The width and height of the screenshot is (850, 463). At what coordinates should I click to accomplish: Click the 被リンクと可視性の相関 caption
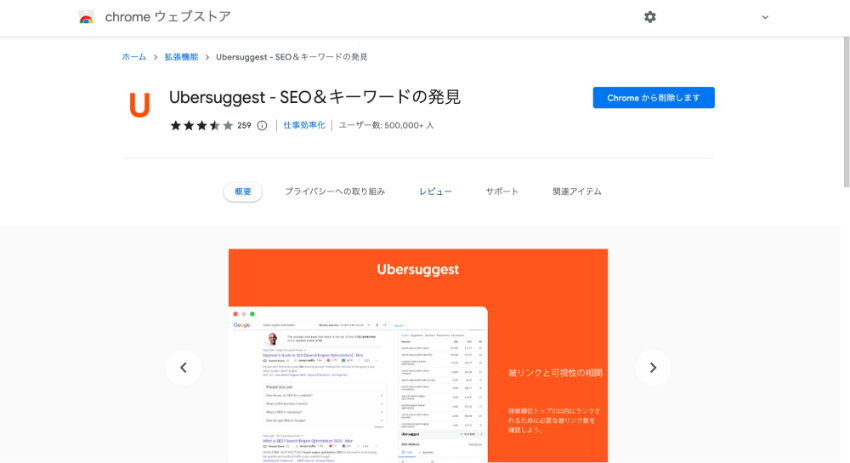coord(555,372)
